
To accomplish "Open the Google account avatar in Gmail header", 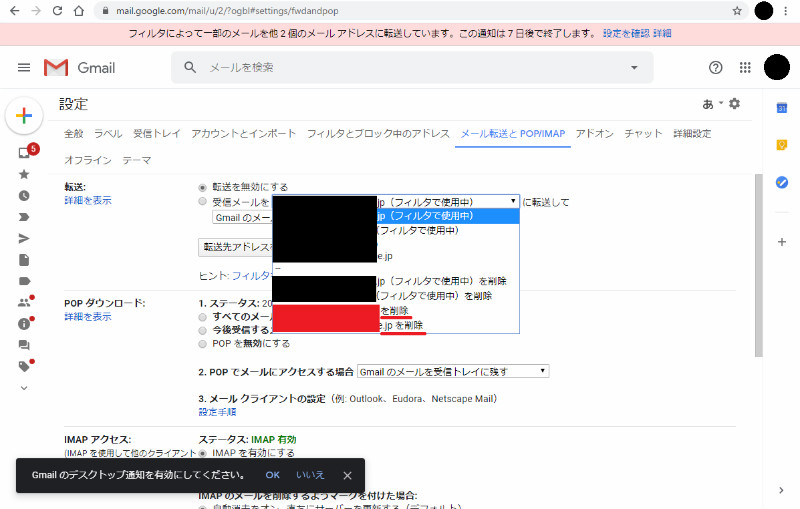I will 777,67.
